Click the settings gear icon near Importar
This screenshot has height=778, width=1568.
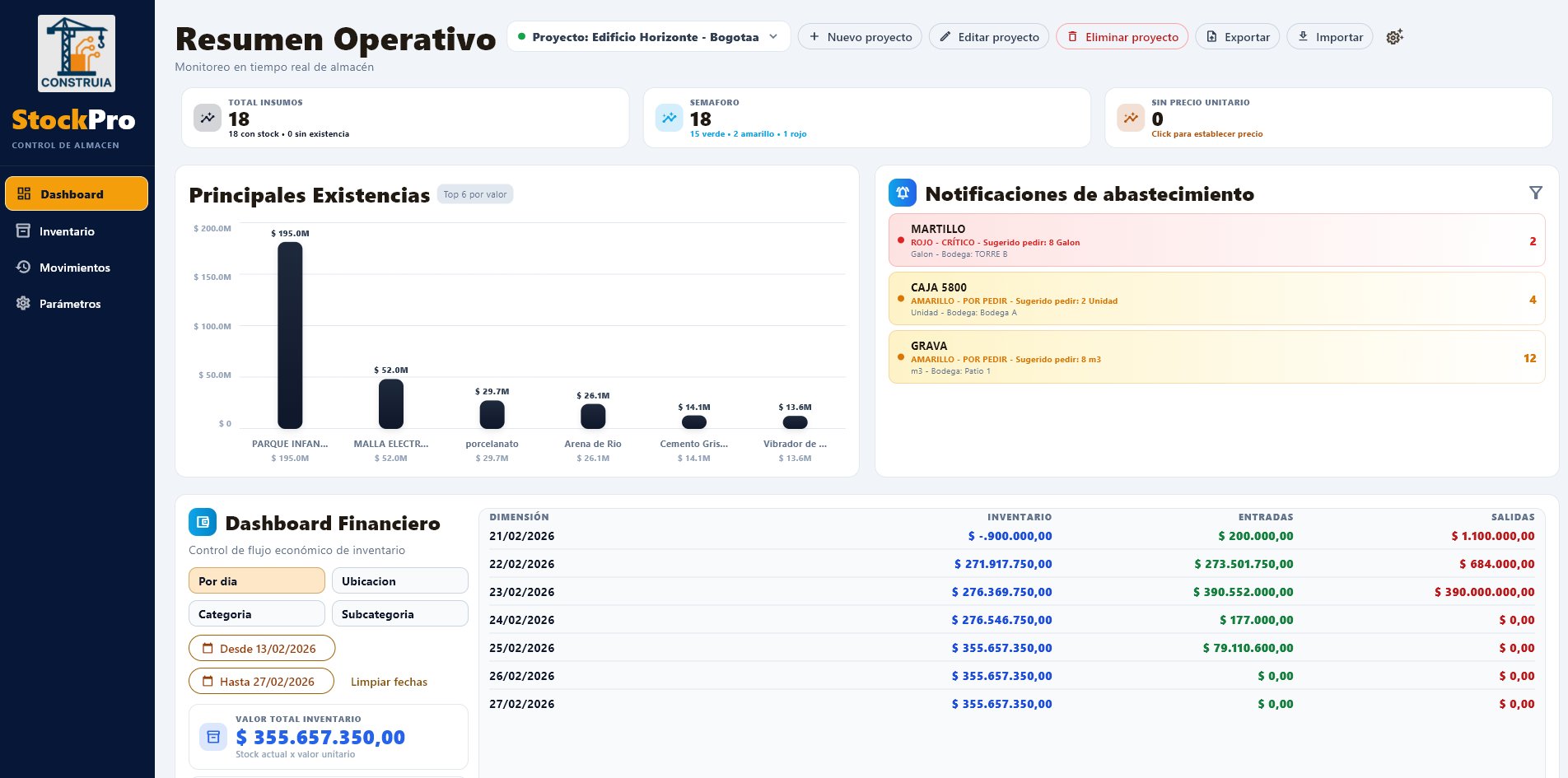tap(1393, 36)
